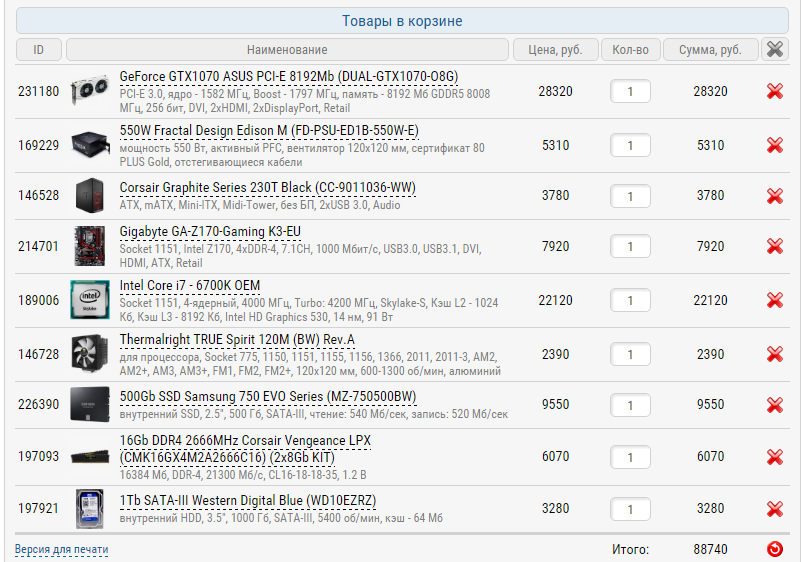Remove GeForce GTX1070 ASUS from cart
The height and width of the screenshot is (562, 802).
(775, 91)
